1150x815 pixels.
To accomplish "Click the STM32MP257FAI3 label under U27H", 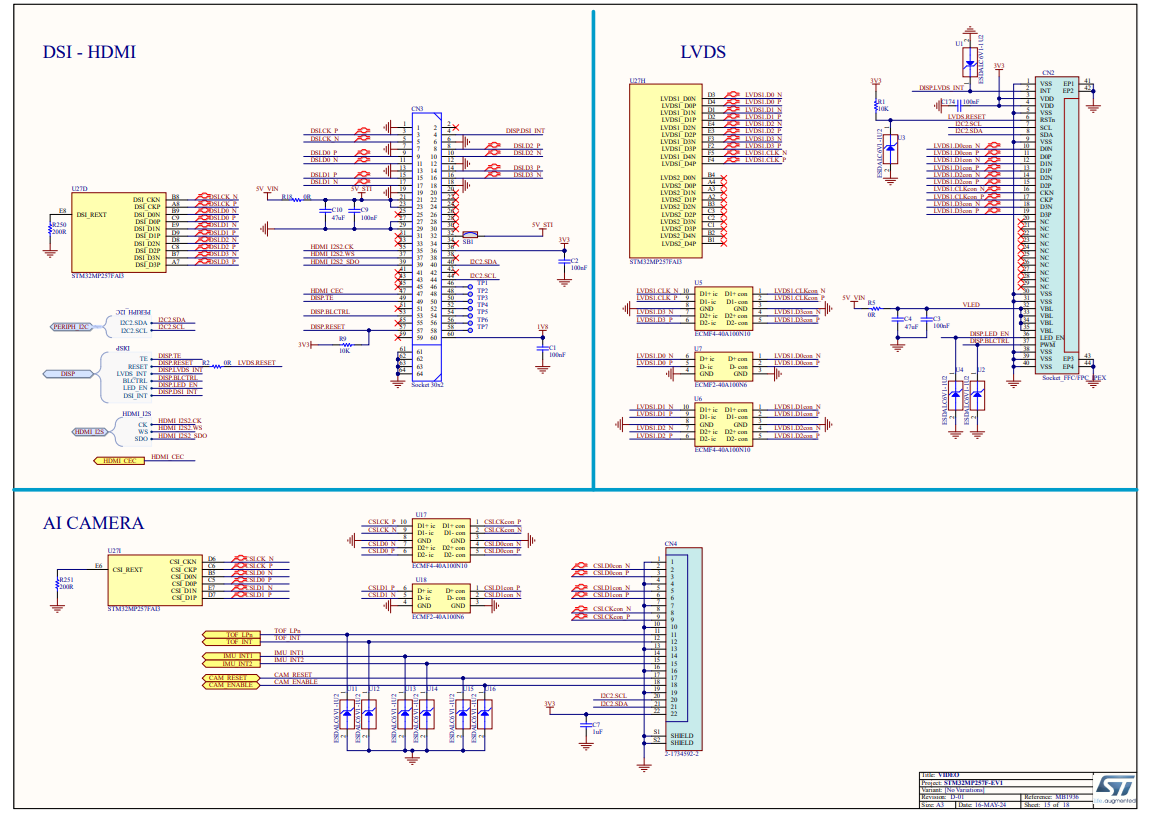I will point(656,262).
